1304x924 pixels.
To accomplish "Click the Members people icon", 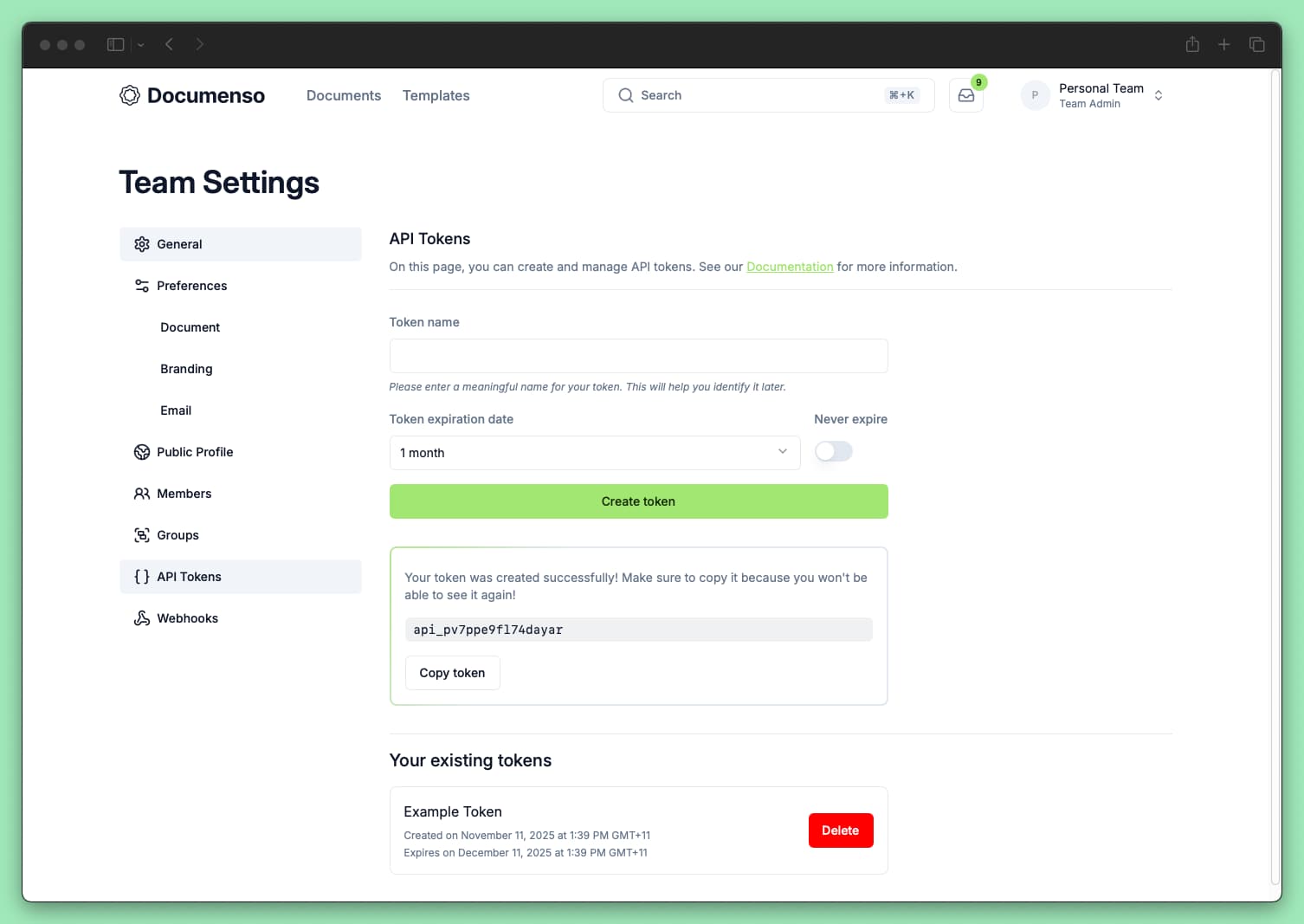I will pos(141,493).
